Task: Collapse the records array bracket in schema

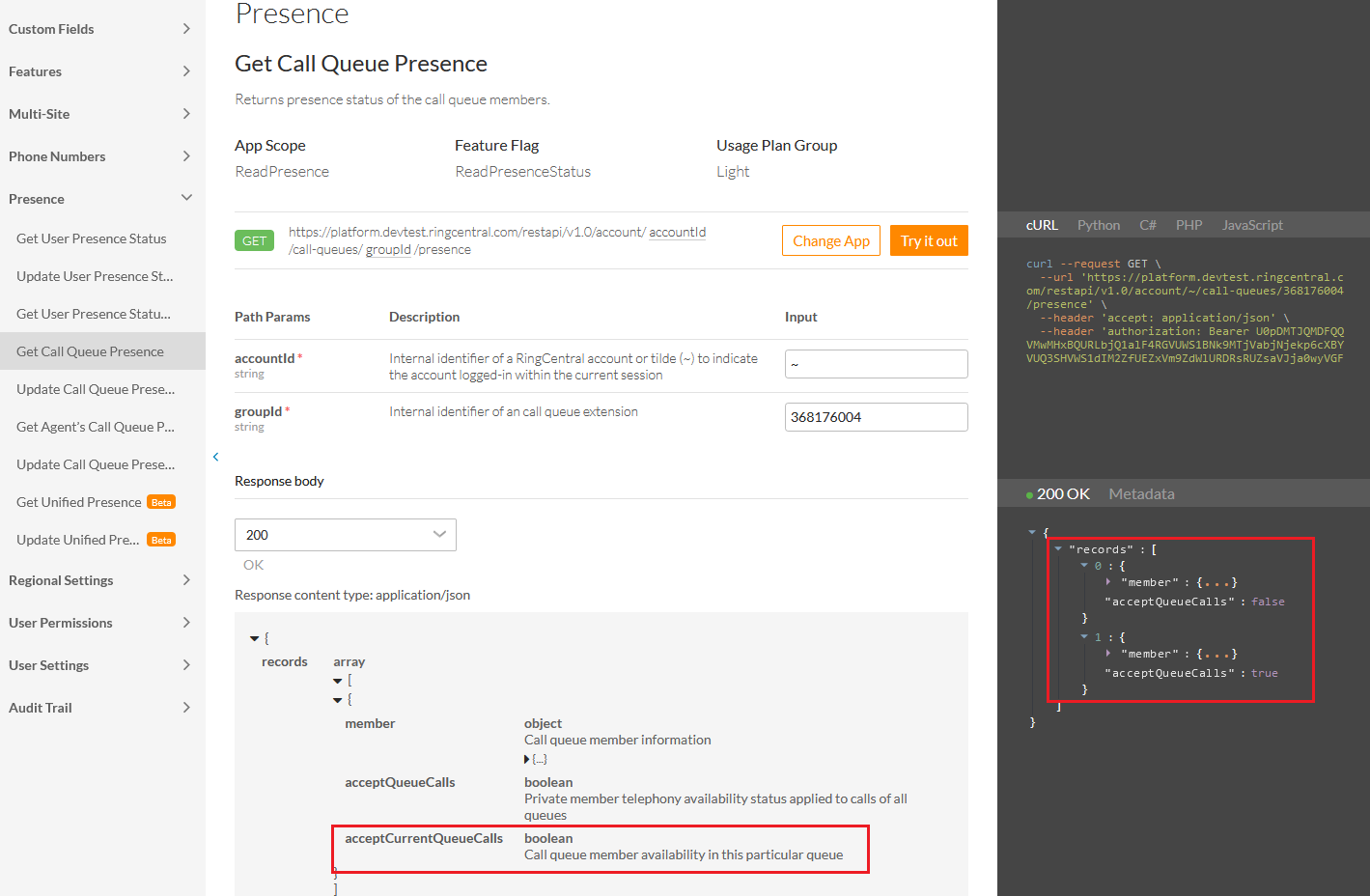Action: pyautogui.click(x=338, y=681)
